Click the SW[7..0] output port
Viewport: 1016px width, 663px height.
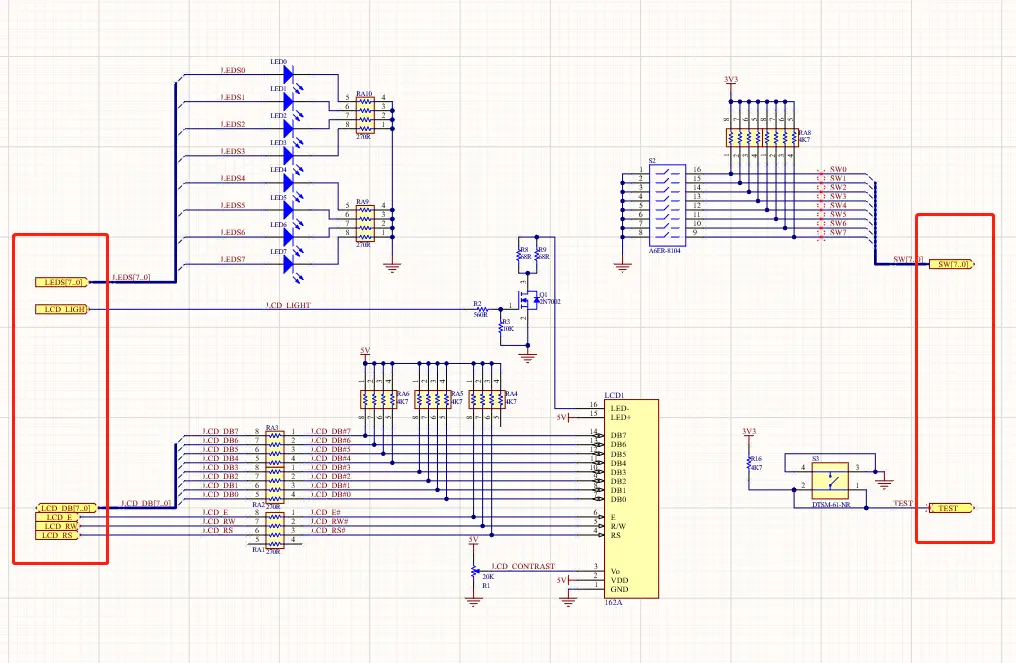(952, 264)
